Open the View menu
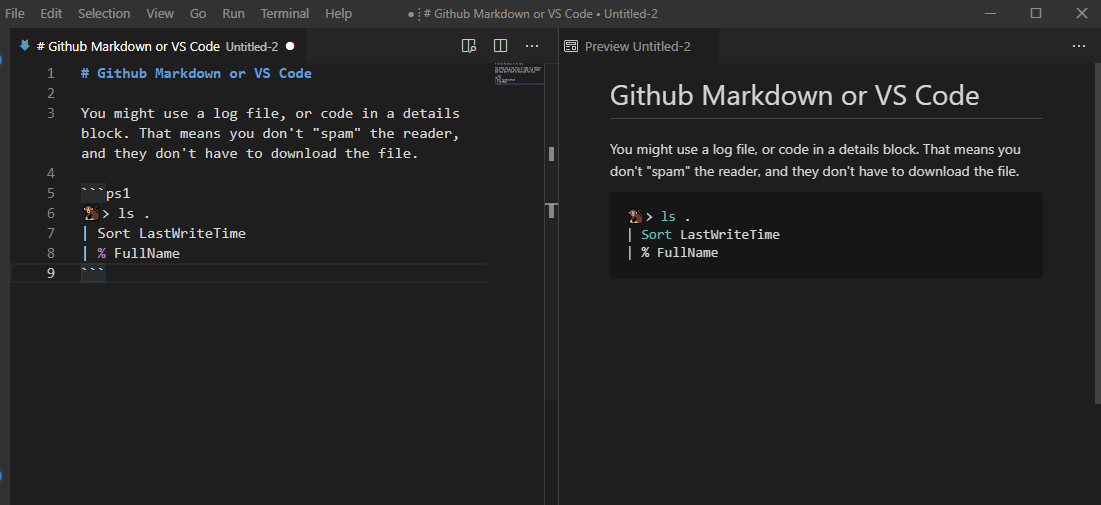 [160, 13]
